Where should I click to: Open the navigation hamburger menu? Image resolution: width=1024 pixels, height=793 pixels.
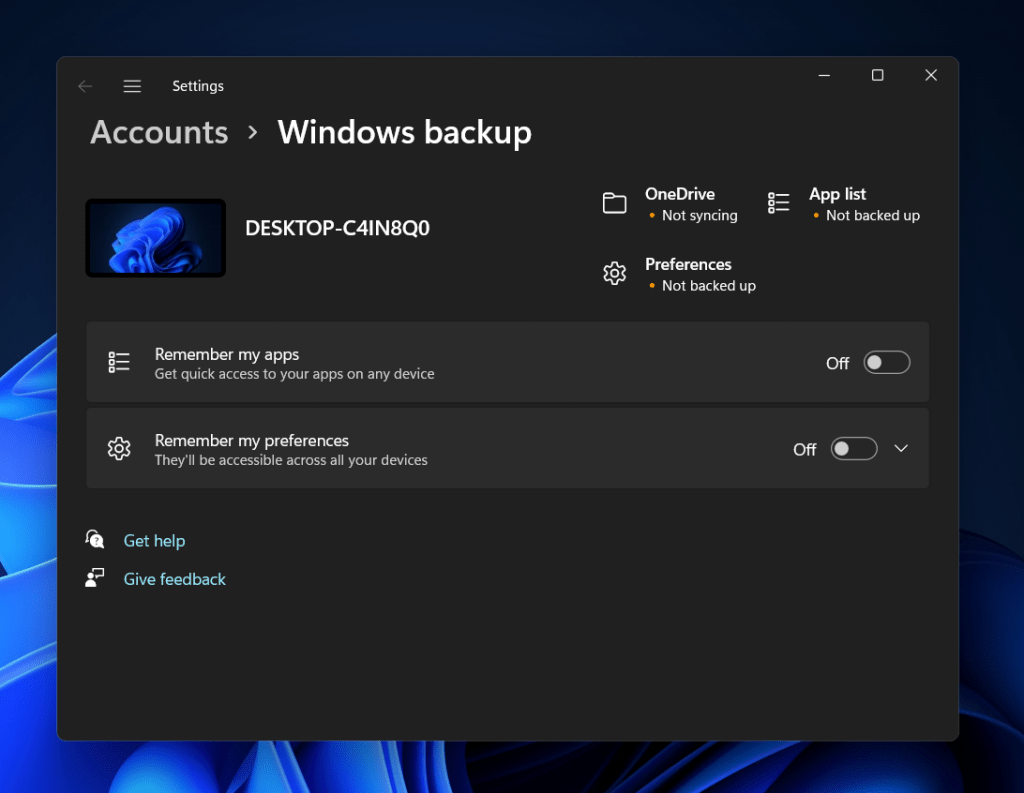click(x=132, y=86)
